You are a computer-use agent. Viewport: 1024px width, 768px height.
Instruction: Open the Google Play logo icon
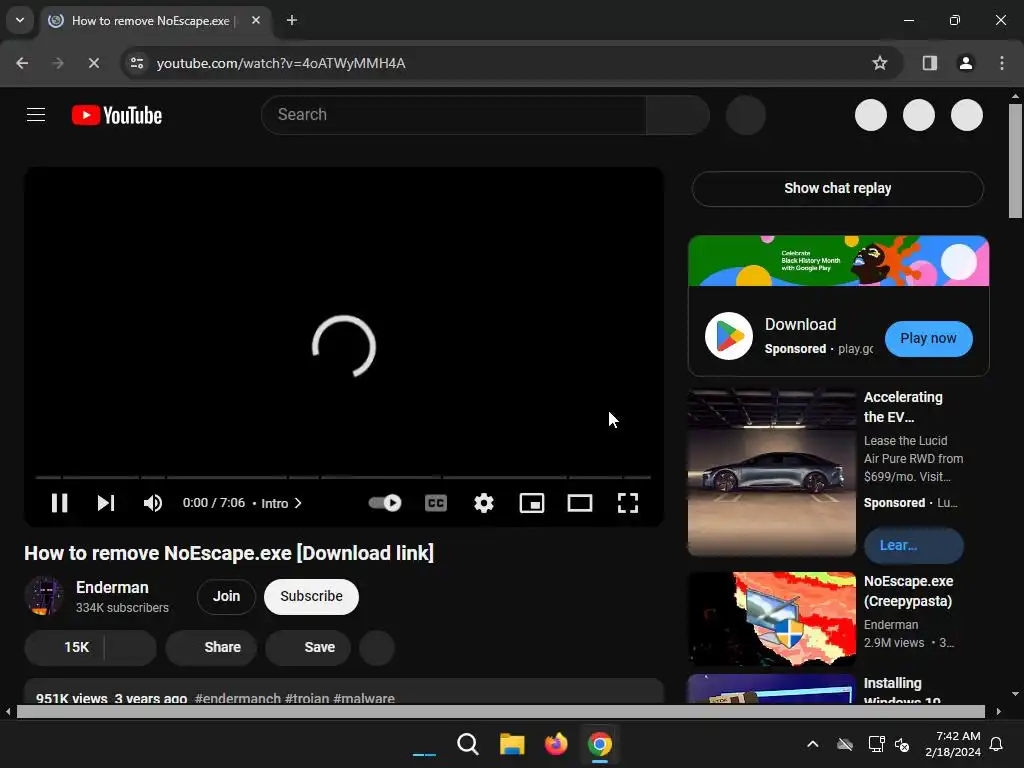coord(729,336)
